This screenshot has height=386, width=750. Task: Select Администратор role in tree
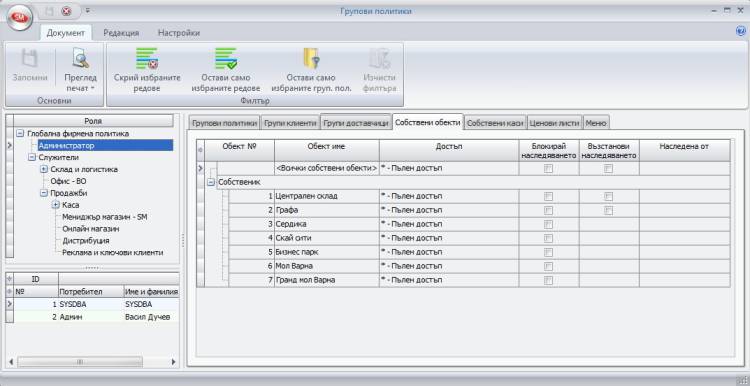pyautogui.click(x=106, y=145)
